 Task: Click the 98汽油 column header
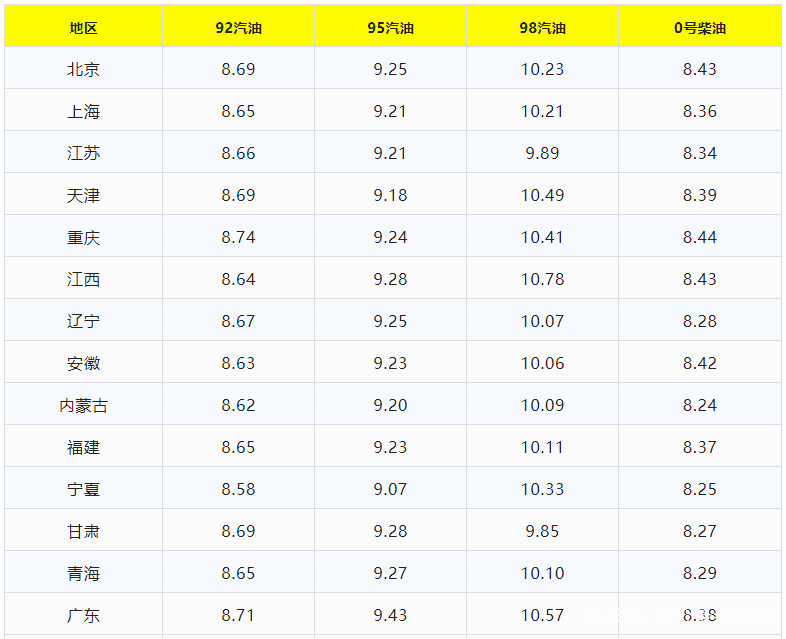pyautogui.click(x=542, y=28)
